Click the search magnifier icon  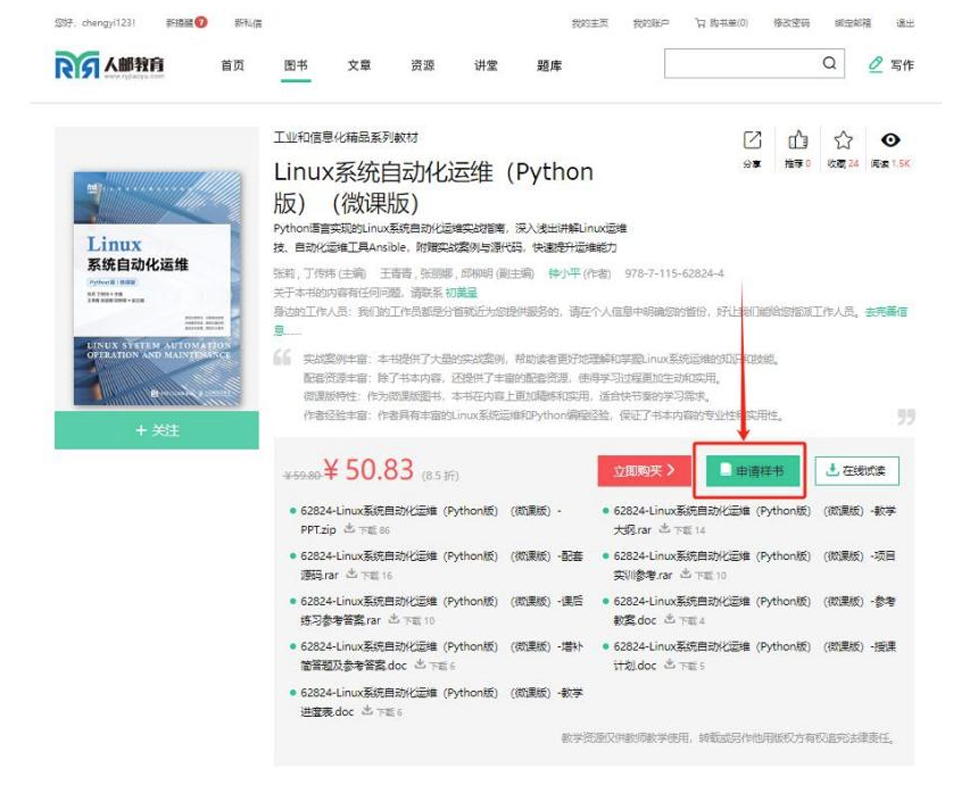click(829, 63)
